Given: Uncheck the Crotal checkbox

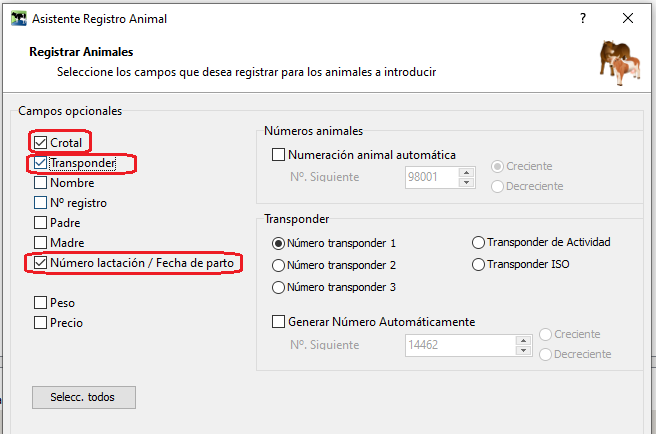Looking at the screenshot, I should (x=40, y=143).
